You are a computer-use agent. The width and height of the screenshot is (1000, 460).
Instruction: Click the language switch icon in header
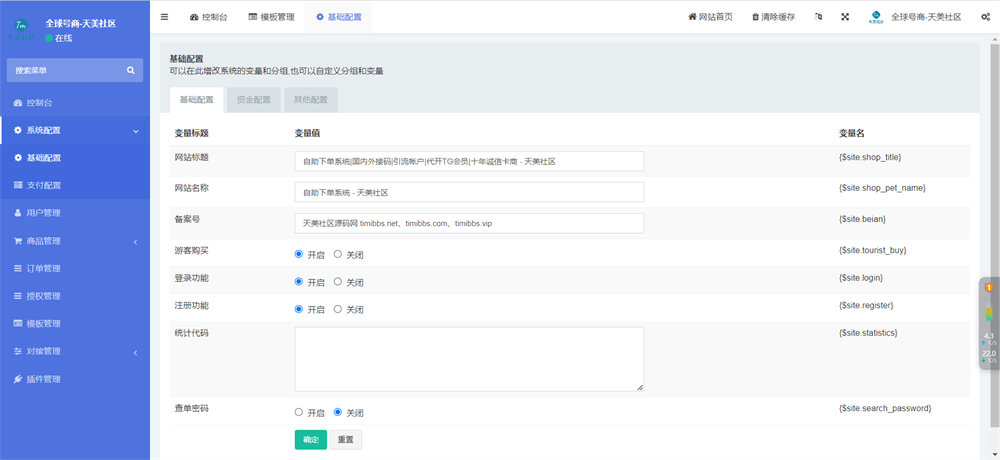click(819, 17)
